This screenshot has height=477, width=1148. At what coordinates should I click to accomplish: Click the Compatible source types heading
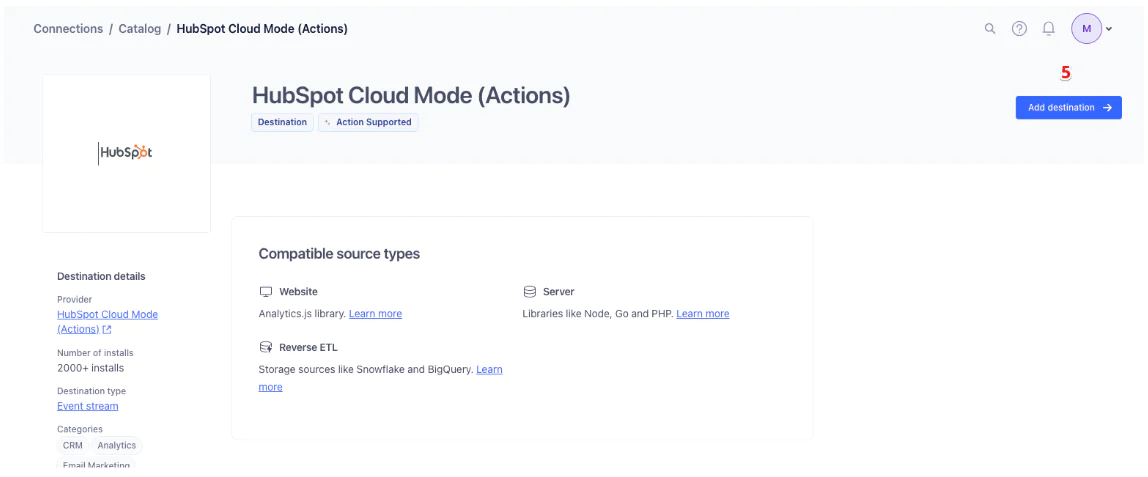click(x=339, y=254)
